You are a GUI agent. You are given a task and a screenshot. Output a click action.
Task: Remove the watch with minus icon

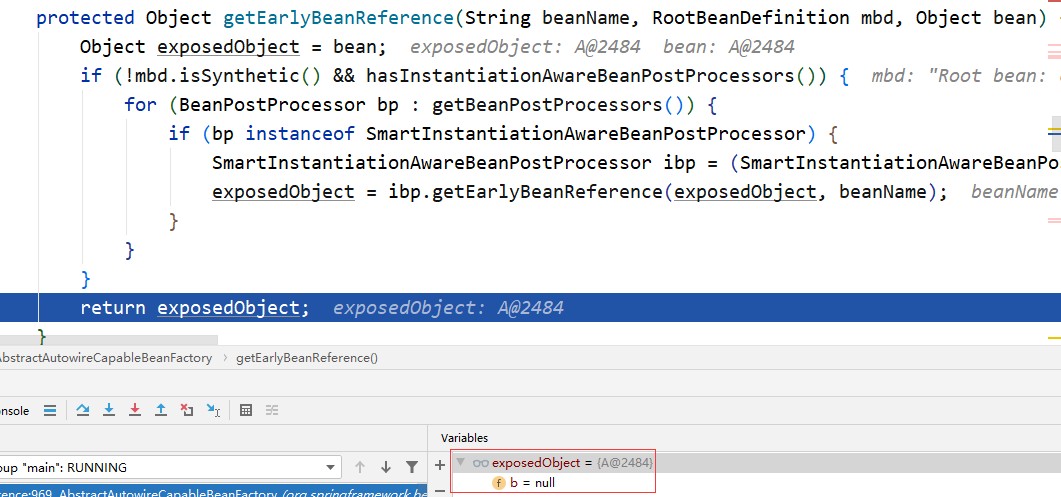tap(440, 490)
